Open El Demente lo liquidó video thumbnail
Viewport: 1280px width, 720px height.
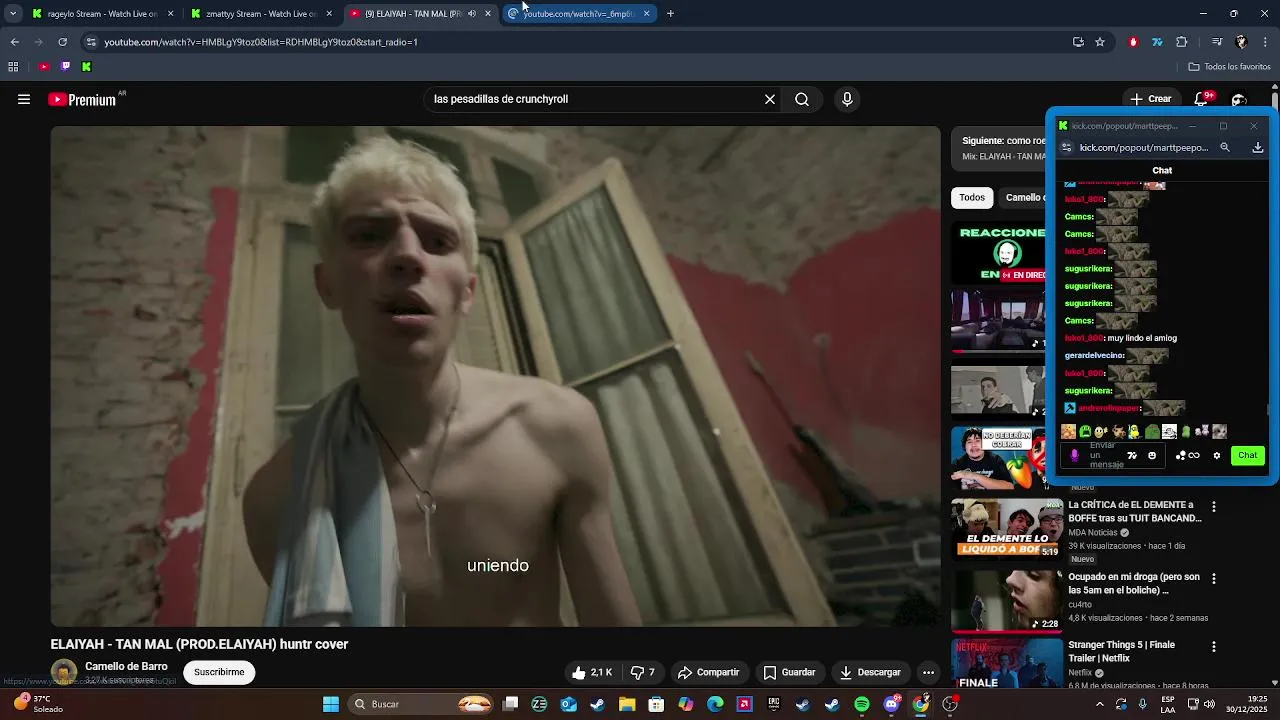coord(1006,528)
